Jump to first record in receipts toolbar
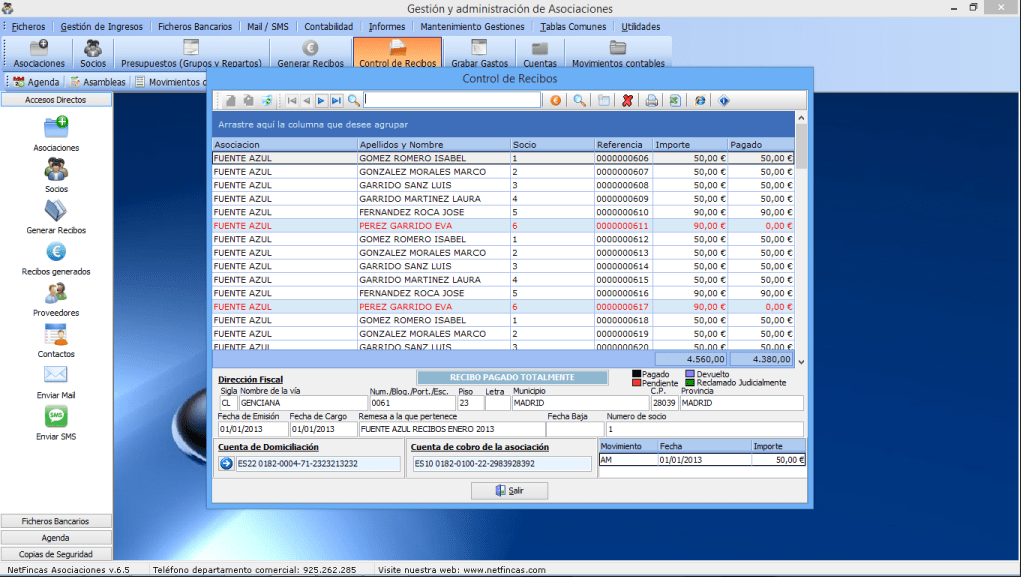The image size is (1021, 577). 291,100
